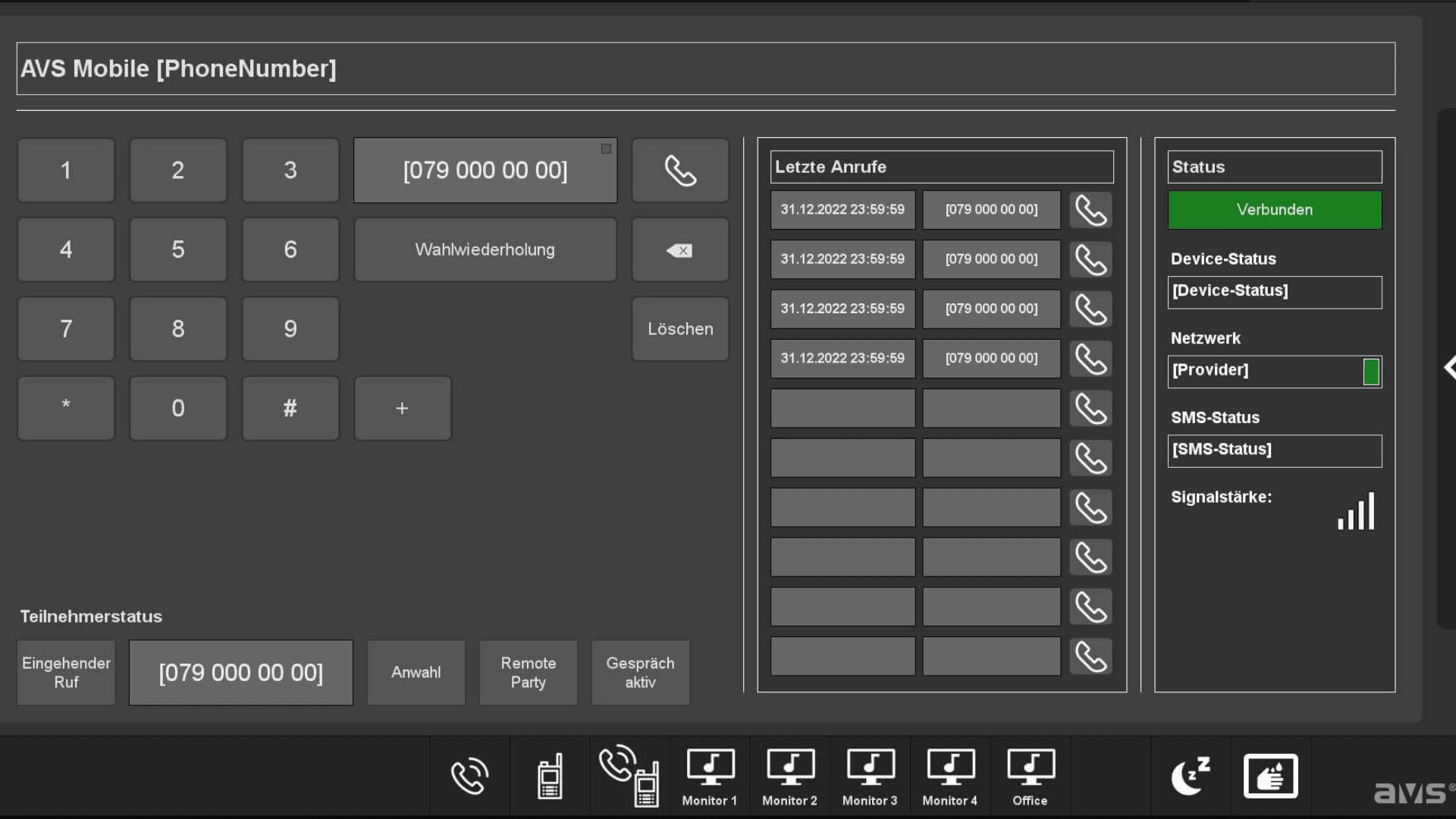Toggle the Gespräch aktiv indicator
1456x819 pixels.
pyautogui.click(x=641, y=673)
